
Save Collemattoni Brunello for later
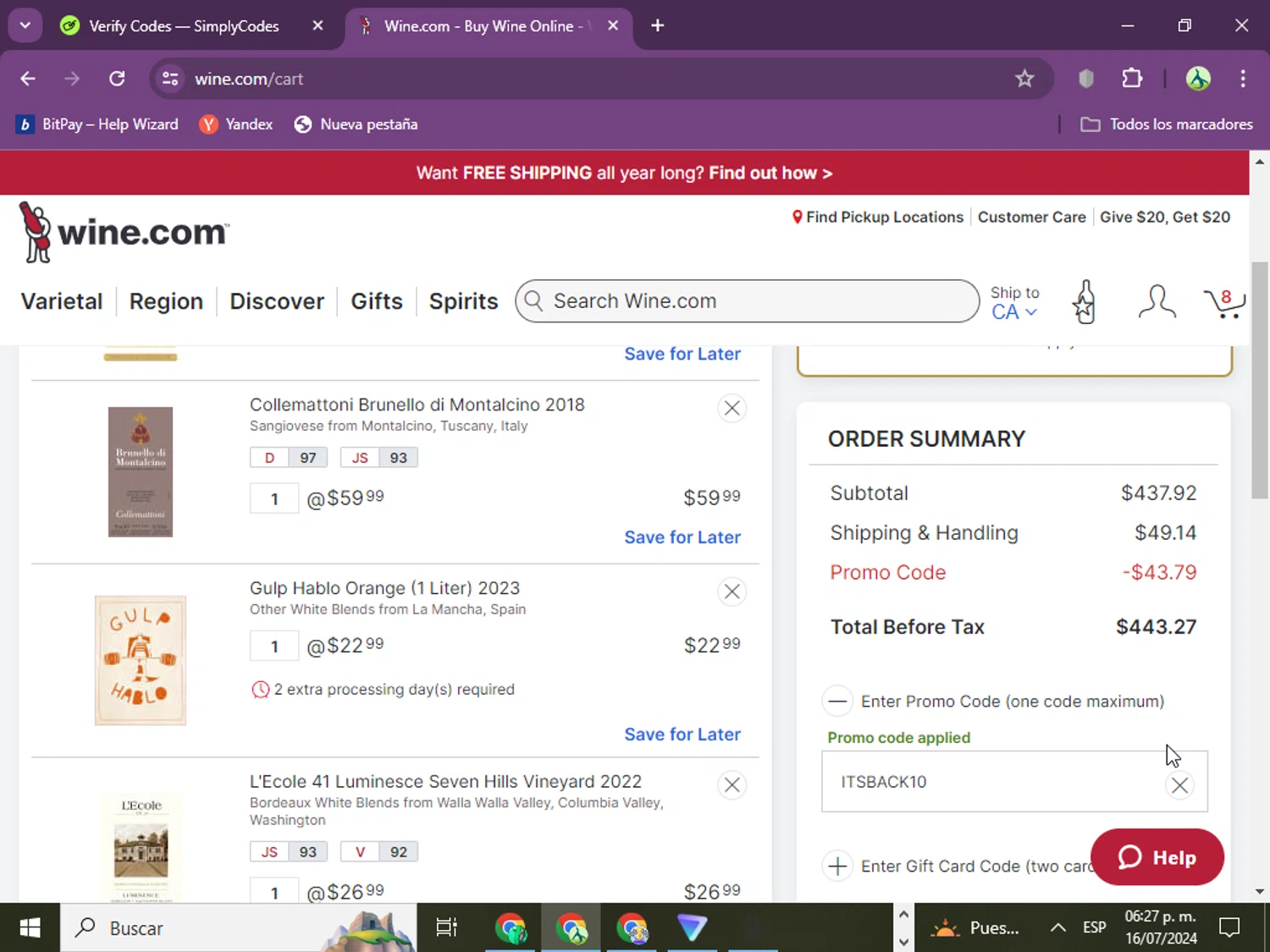(682, 537)
